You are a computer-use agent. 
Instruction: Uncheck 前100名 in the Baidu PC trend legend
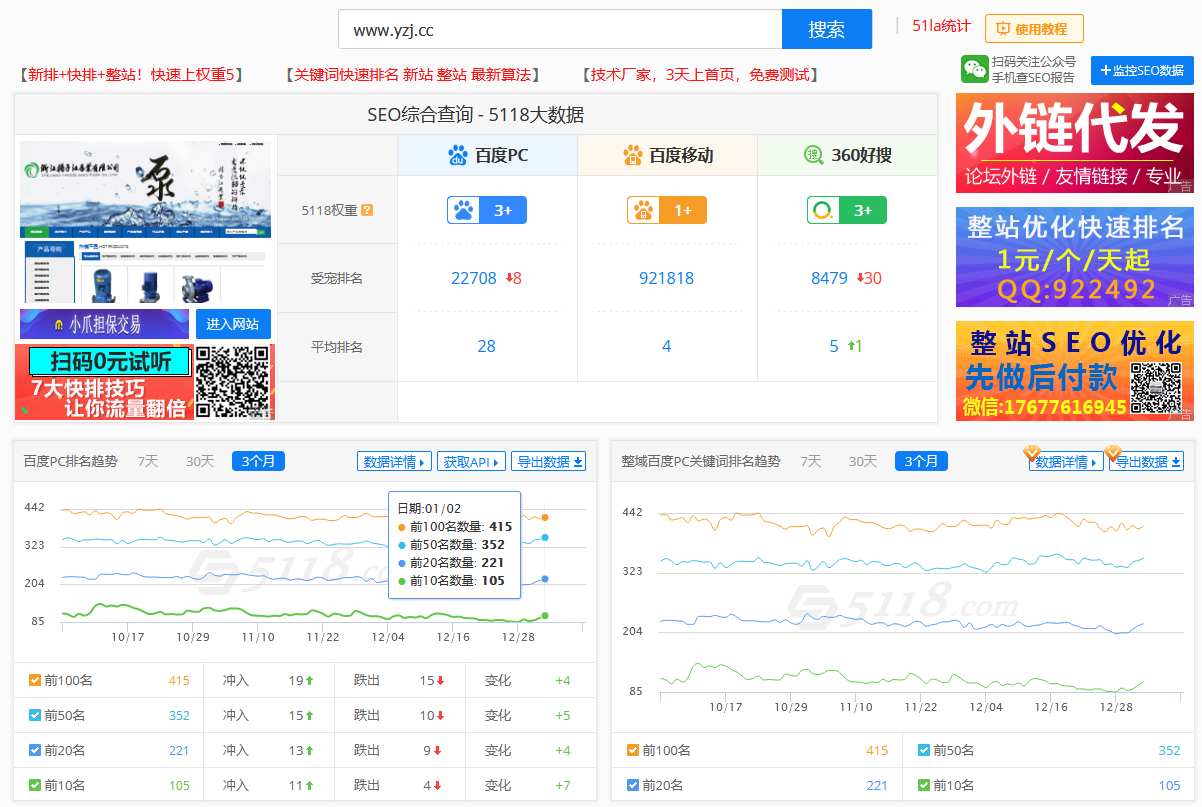pos(35,681)
